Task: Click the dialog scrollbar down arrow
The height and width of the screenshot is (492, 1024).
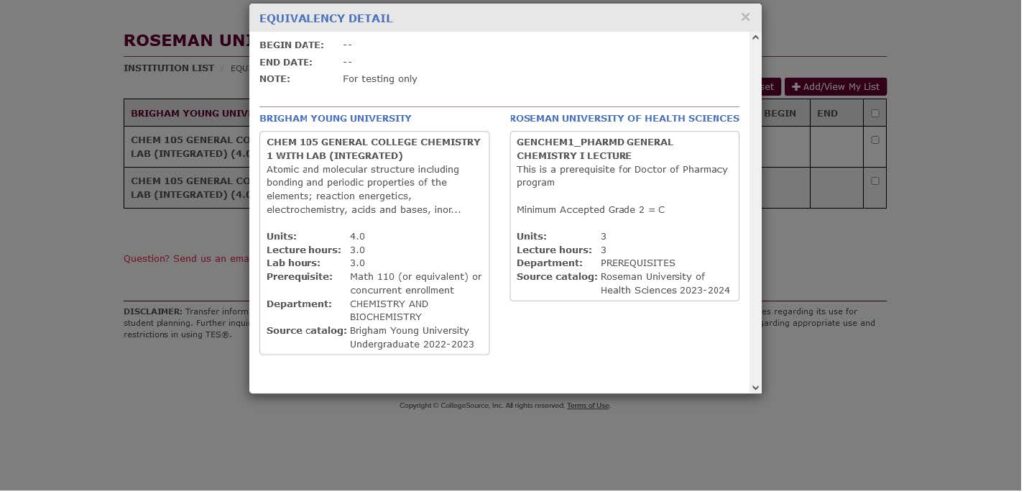Action: 756,387
